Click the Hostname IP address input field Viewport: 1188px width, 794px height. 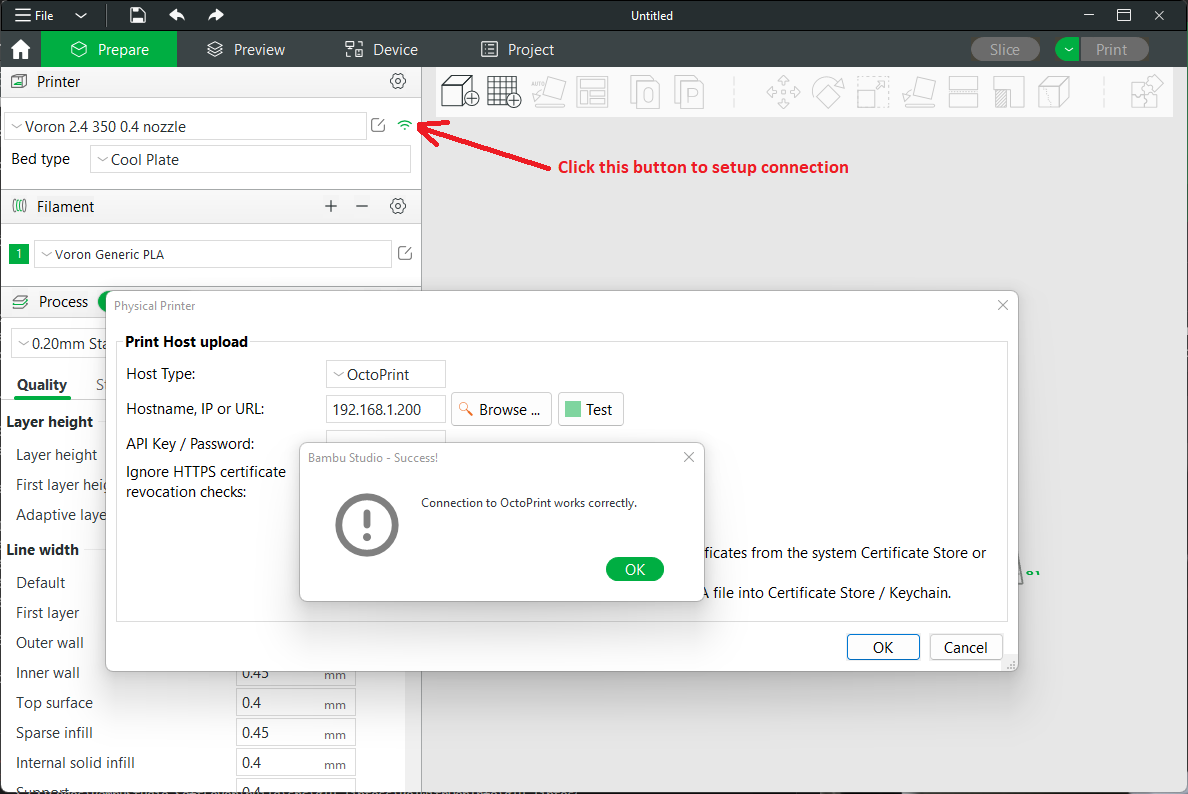[x=386, y=409]
